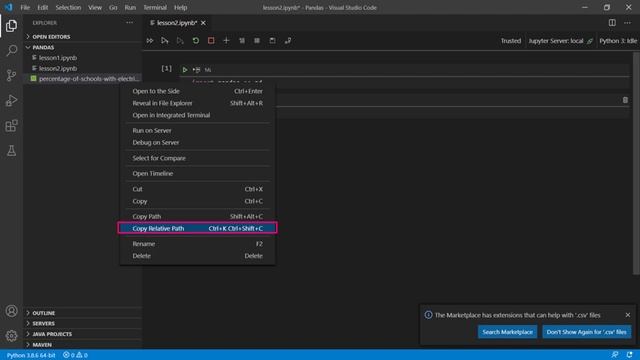Click errors and warnings count in status bar

[75, 355]
